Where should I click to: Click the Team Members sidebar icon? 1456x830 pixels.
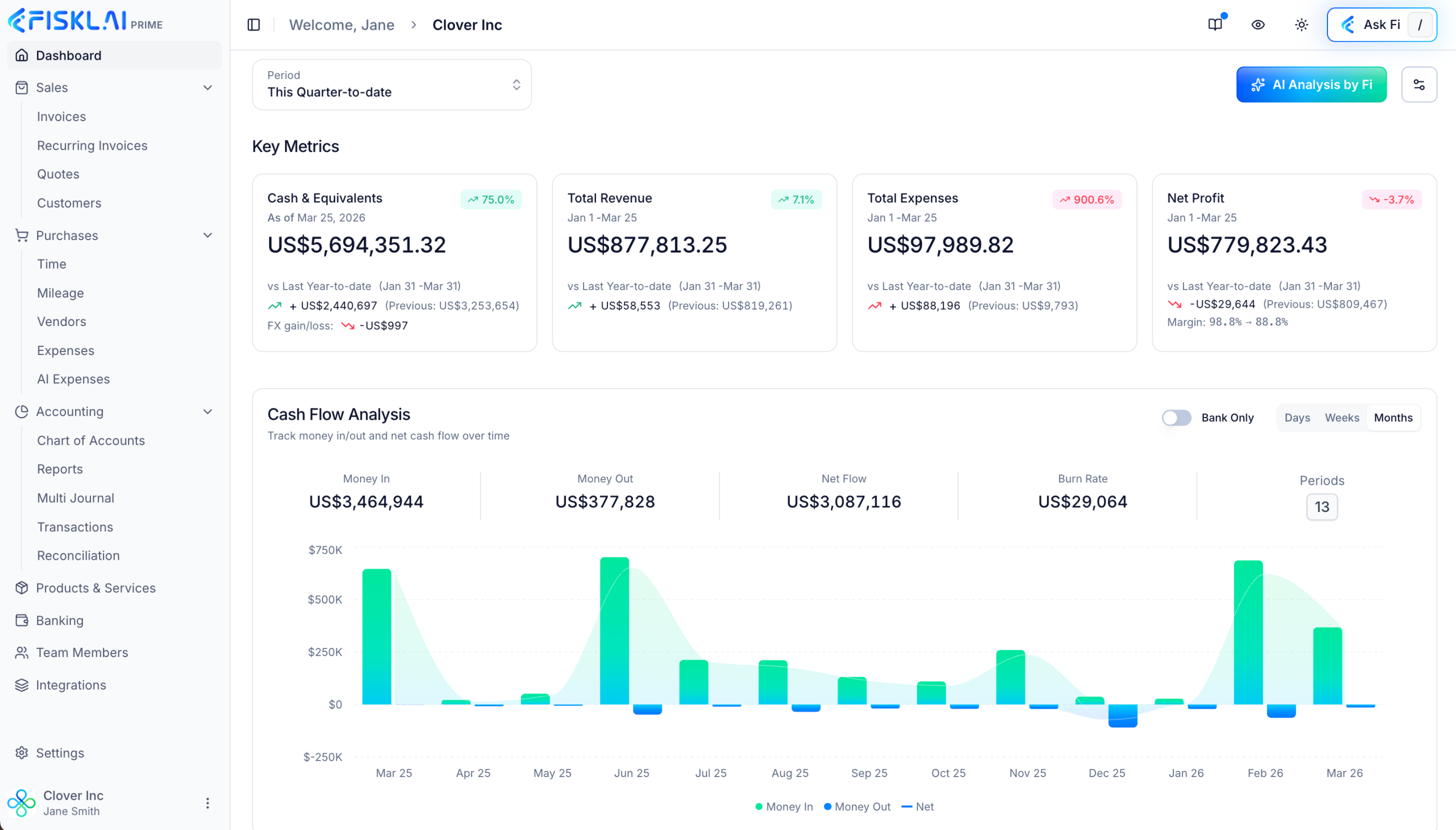(x=22, y=652)
